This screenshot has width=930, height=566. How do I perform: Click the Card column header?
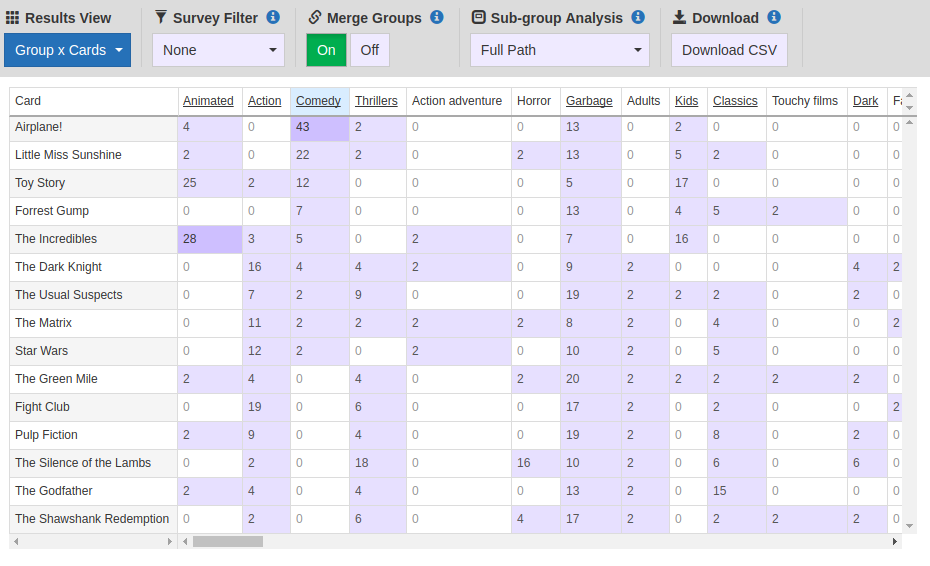pos(28,101)
